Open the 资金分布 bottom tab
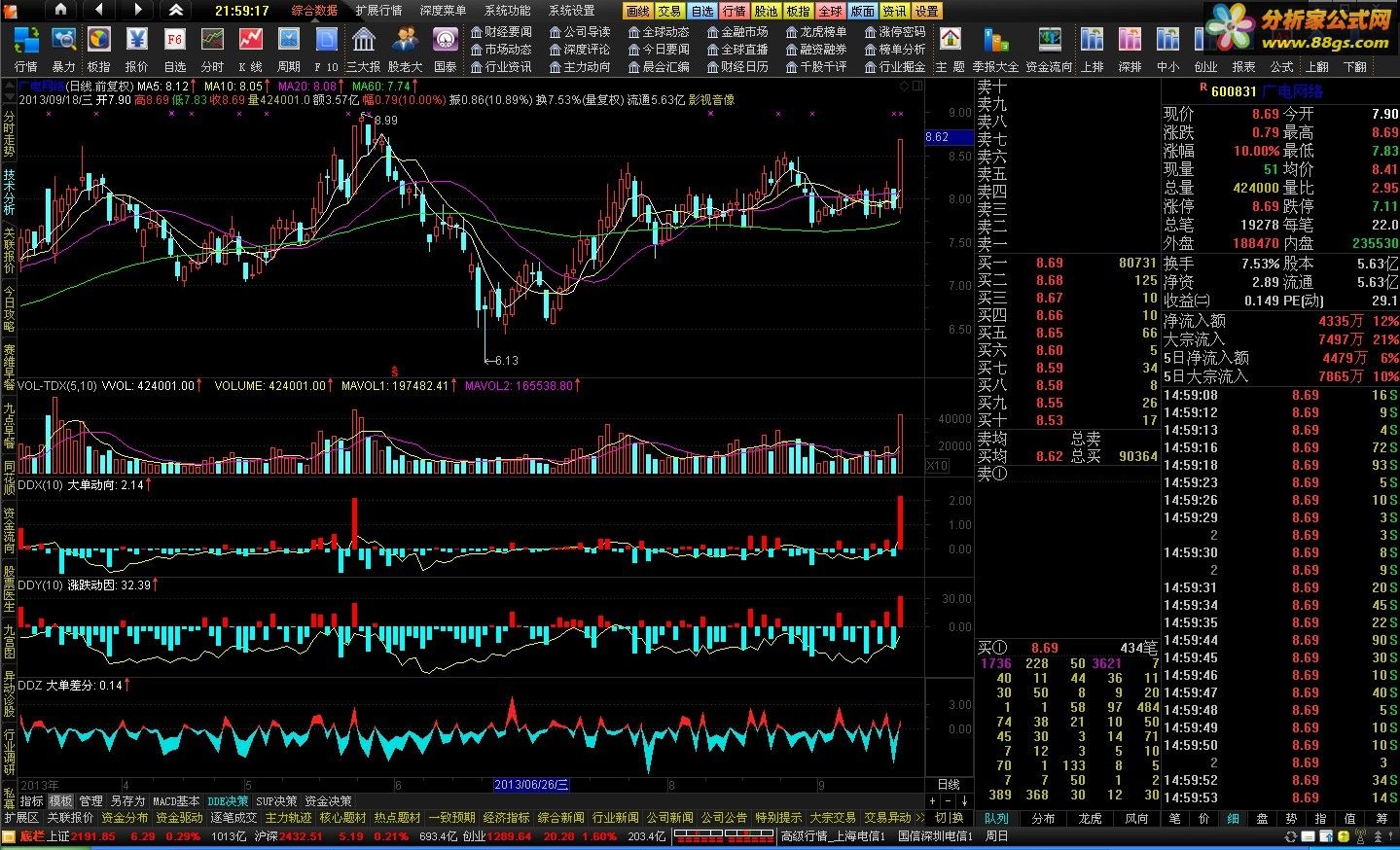The height and width of the screenshot is (850, 1400). tap(125, 818)
